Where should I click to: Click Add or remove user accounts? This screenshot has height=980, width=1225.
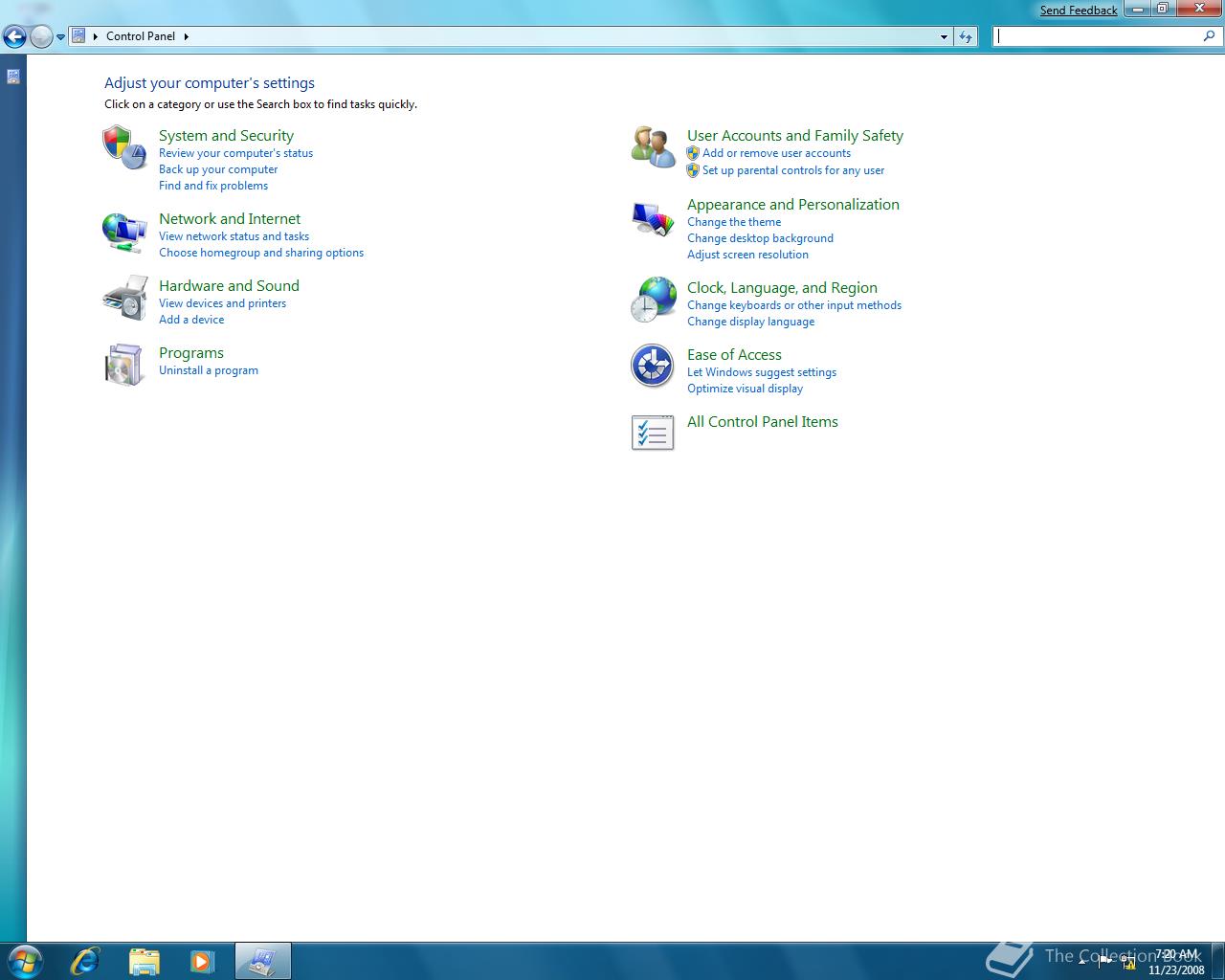coord(776,153)
